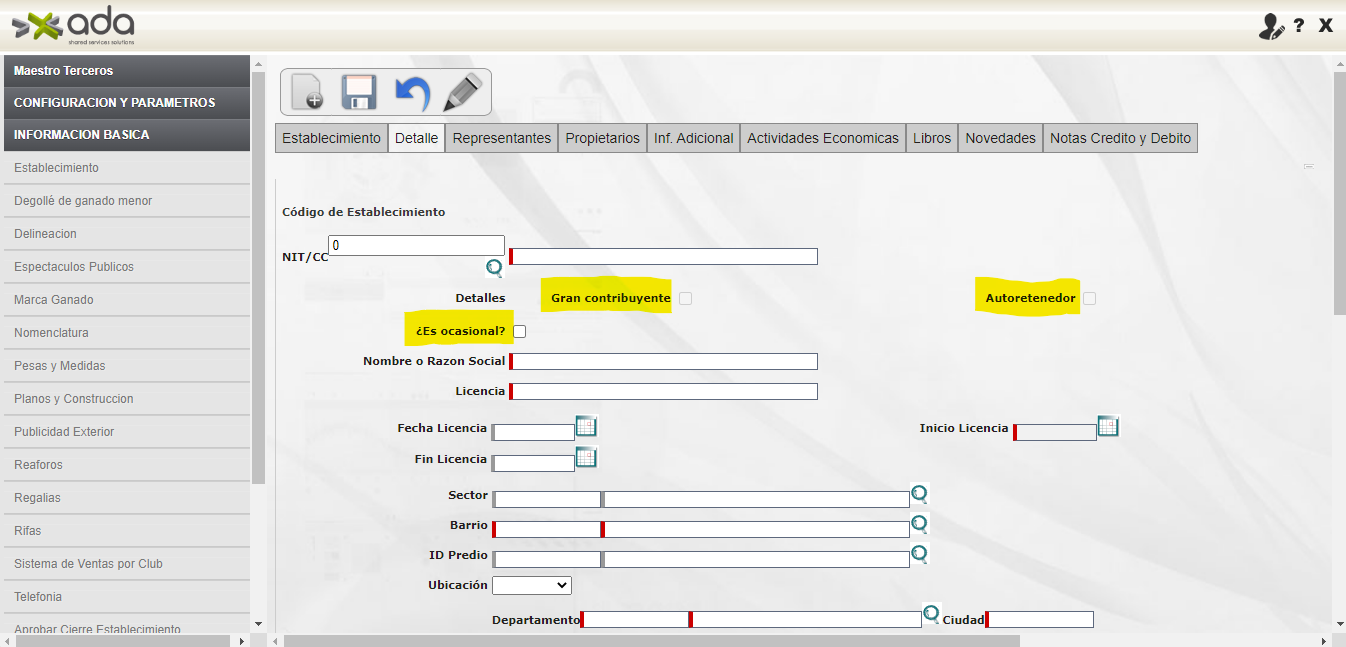The width and height of the screenshot is (1346, 647).
Task: Switch to the Actividades Economicas tab
Action: point(822,139)
